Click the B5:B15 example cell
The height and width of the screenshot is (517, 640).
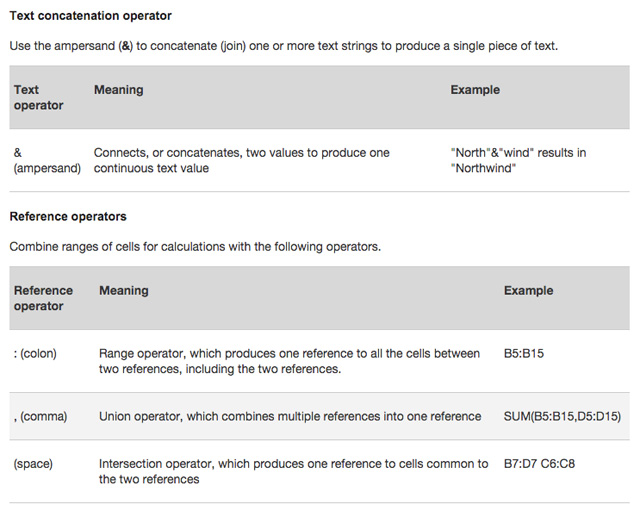(524, 353)
